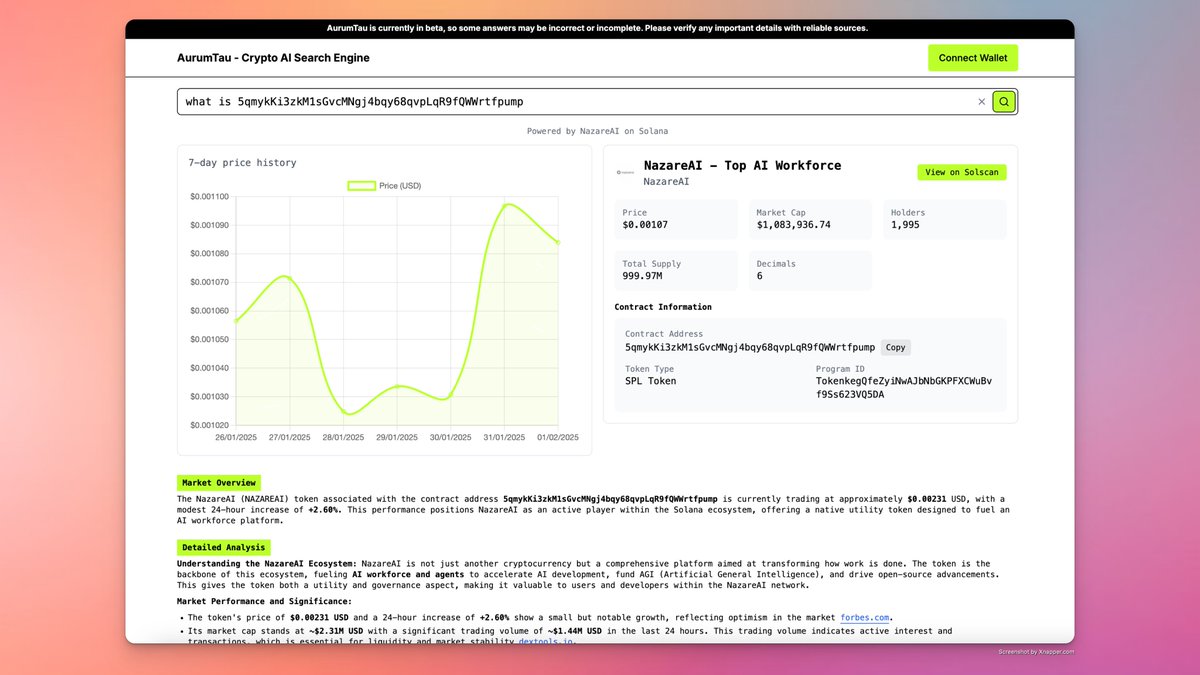Click the Powered by NazareAI on Solana text
The height and width of the screenshot is (675, 1200).
tap(598, 131)
